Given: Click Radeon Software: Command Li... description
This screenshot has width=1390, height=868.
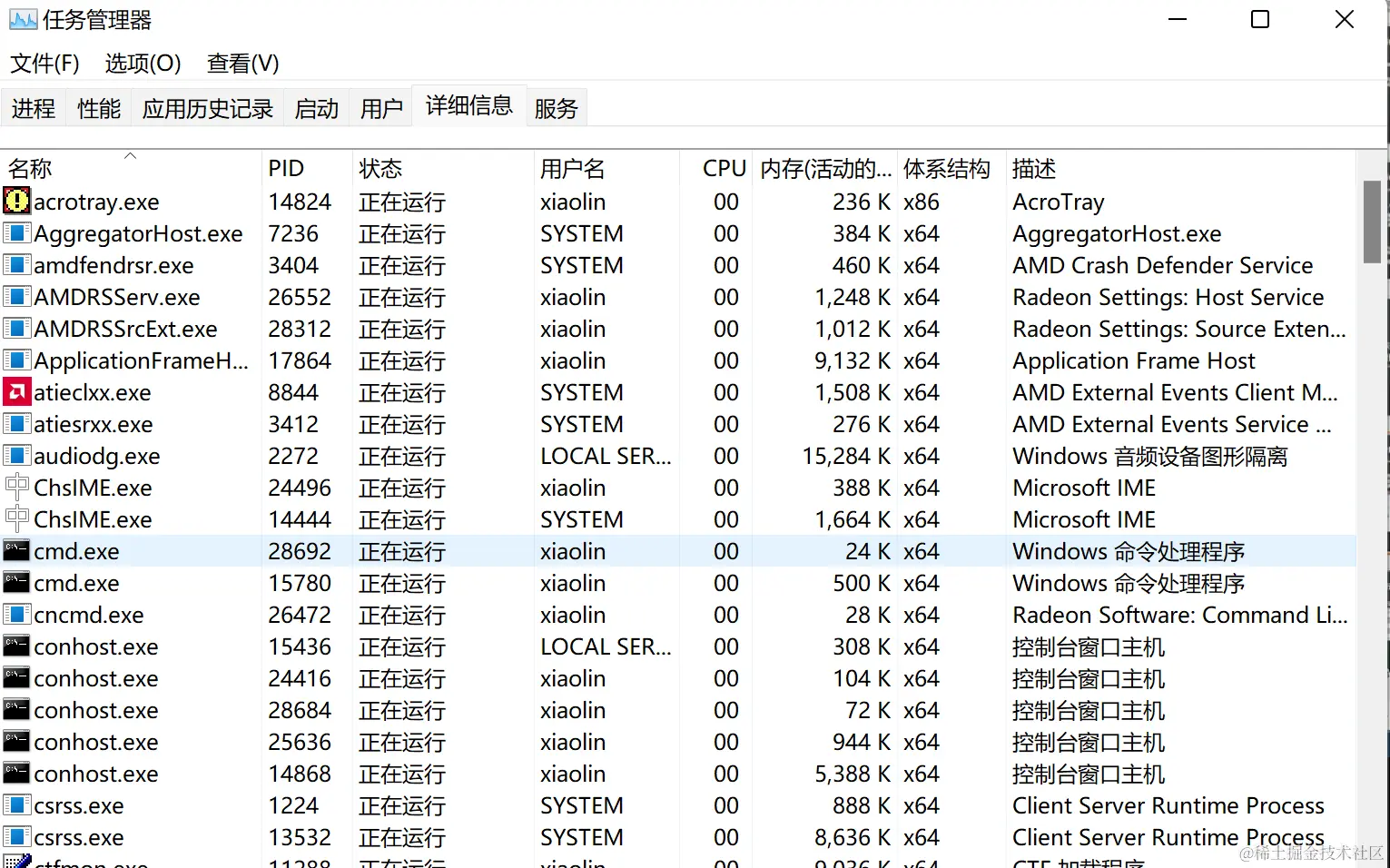Looking at the screenshot, I should click(x=1180, y=615).
